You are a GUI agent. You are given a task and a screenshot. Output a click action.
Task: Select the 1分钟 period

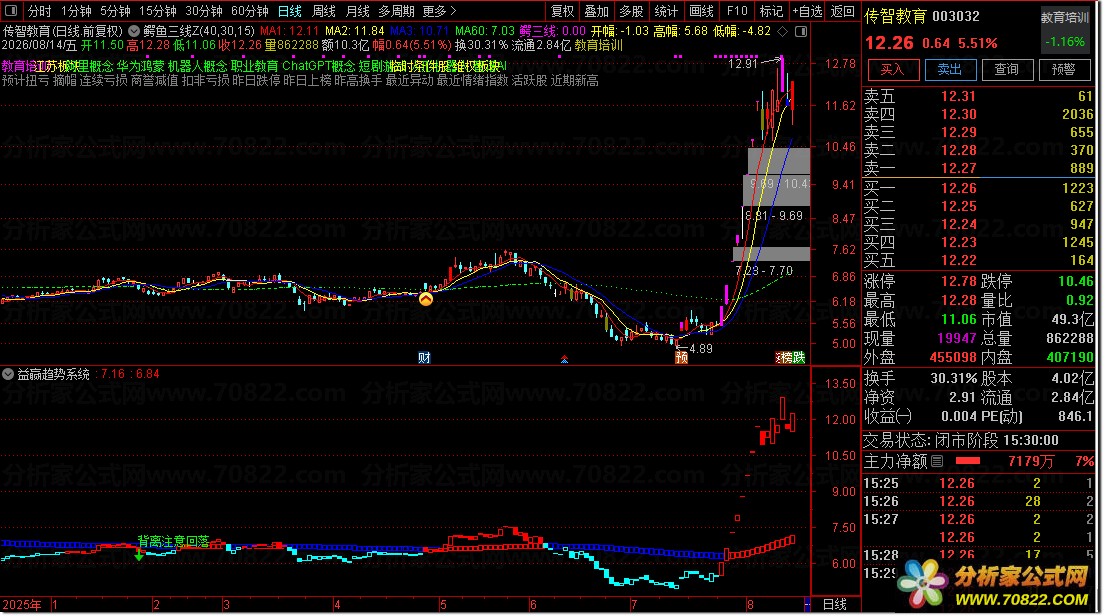pos(76,11)
